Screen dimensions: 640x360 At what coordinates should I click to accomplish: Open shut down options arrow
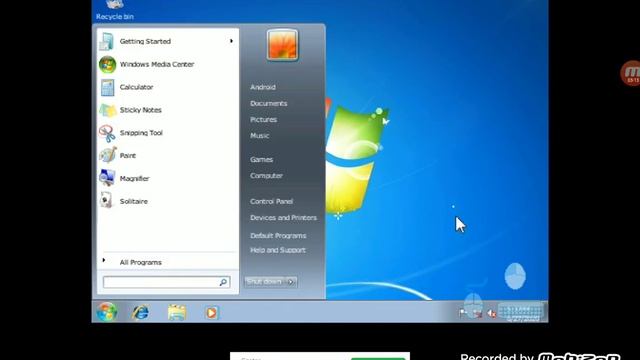pos(291,282)
